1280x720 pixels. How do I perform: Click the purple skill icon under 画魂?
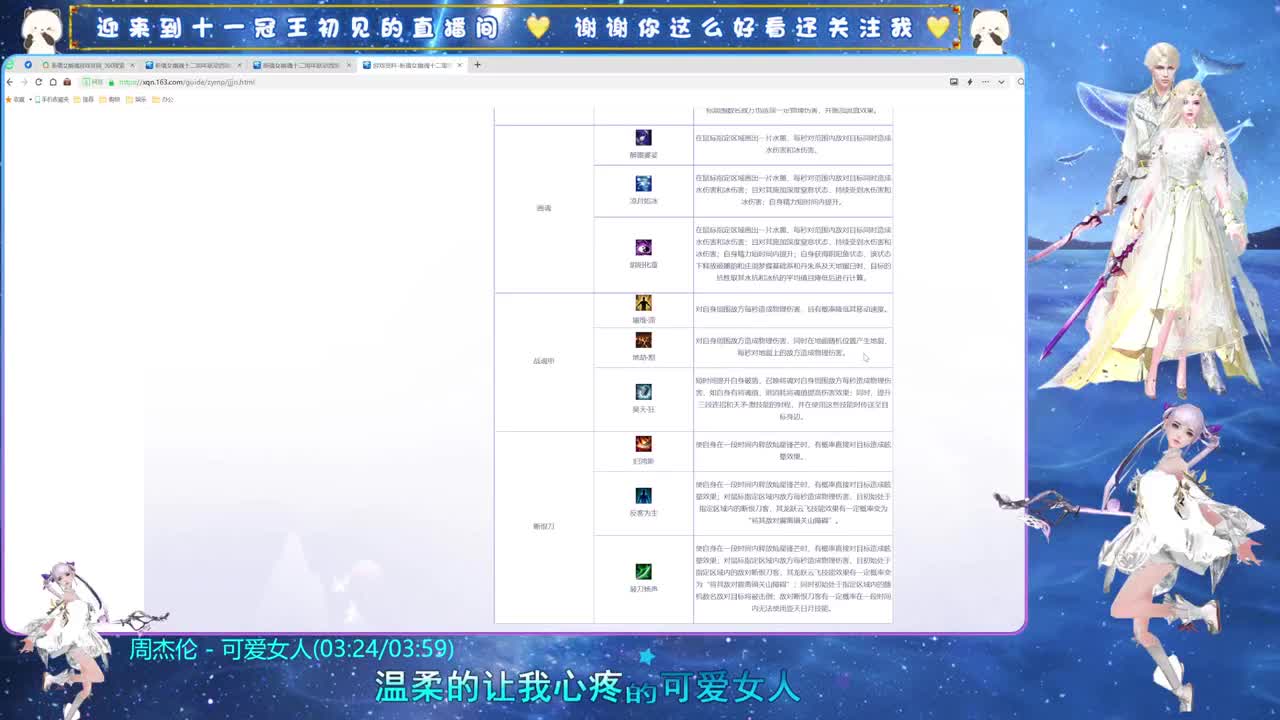tap(643, 137)
